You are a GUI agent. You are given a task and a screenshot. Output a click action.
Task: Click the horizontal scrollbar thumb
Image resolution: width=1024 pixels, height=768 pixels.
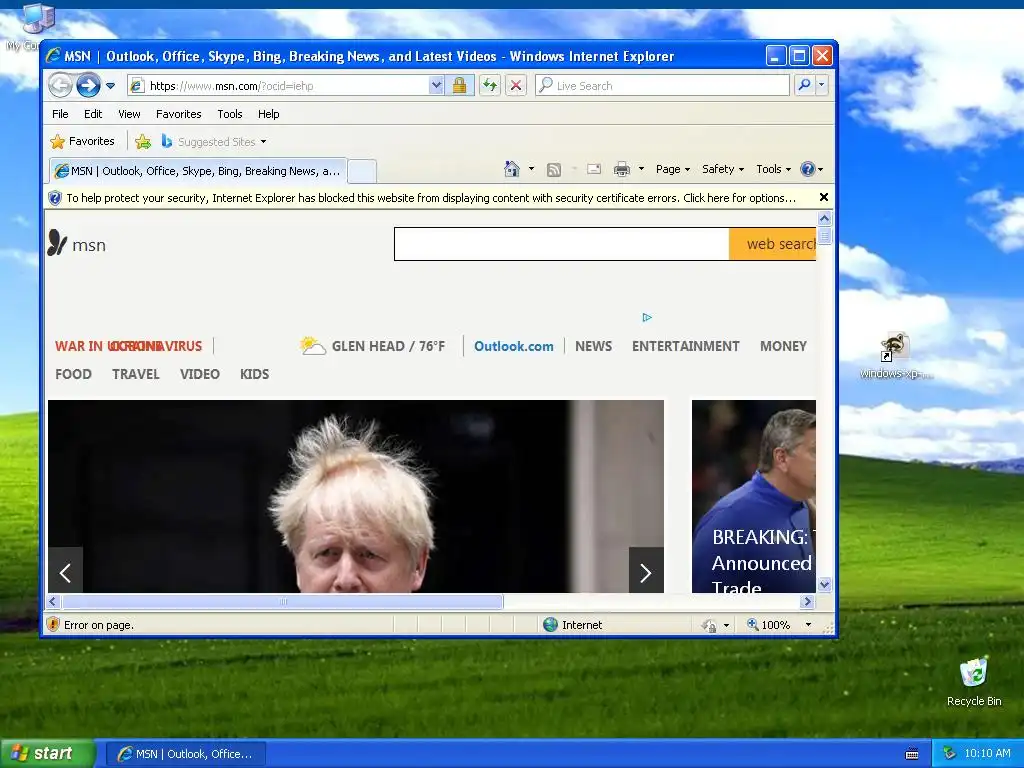point(283,601)
